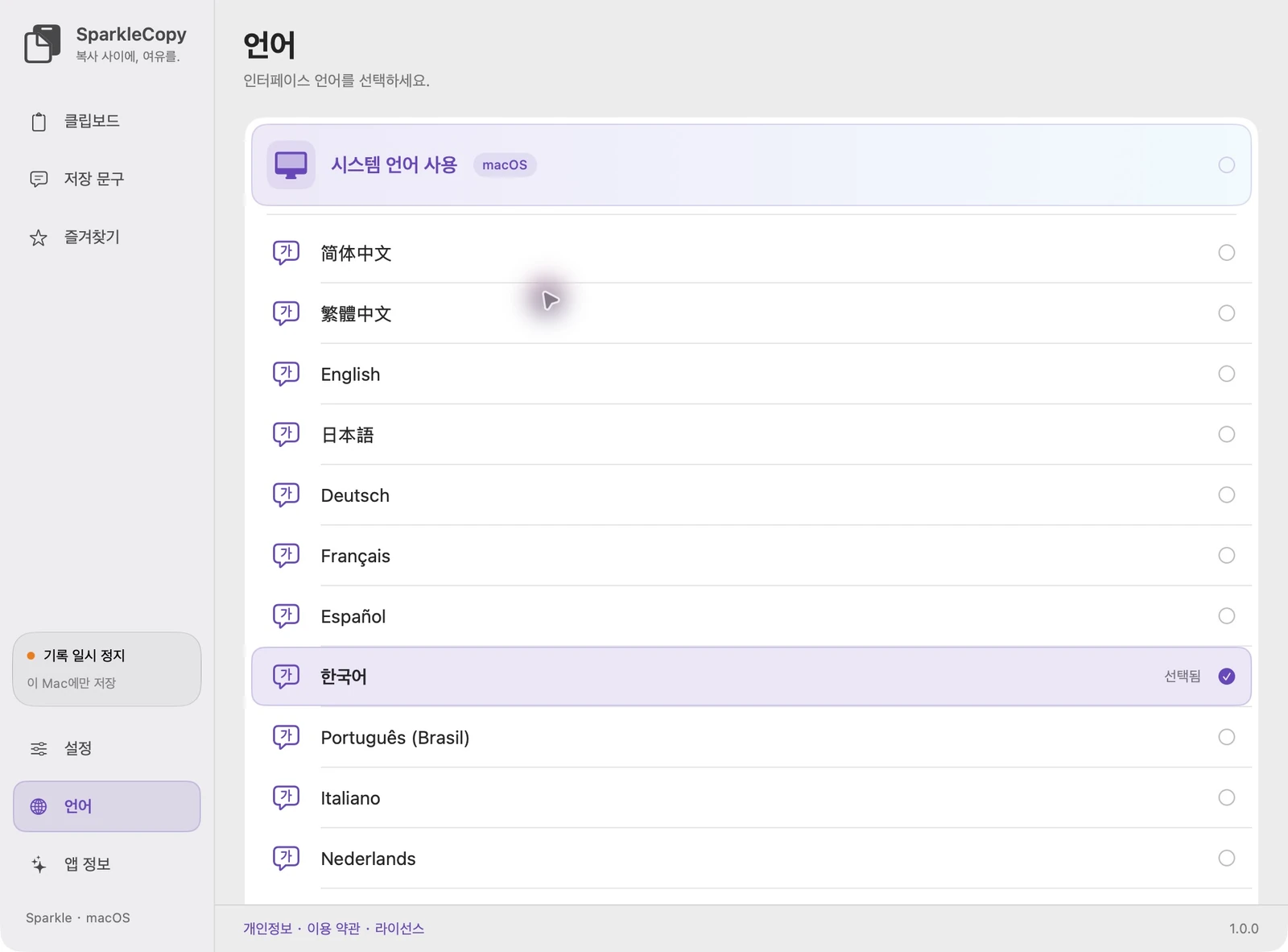Image resolution: width=1288 pixels, height=952 pixels.
Task: Click the language icon beside 简体中文
Action: (286, 253)
